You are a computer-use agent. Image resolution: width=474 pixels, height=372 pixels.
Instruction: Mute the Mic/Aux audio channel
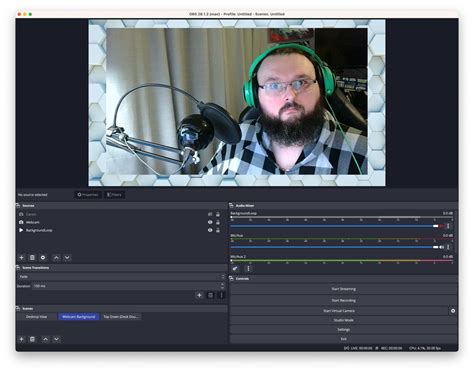click(x=442, y=247)
